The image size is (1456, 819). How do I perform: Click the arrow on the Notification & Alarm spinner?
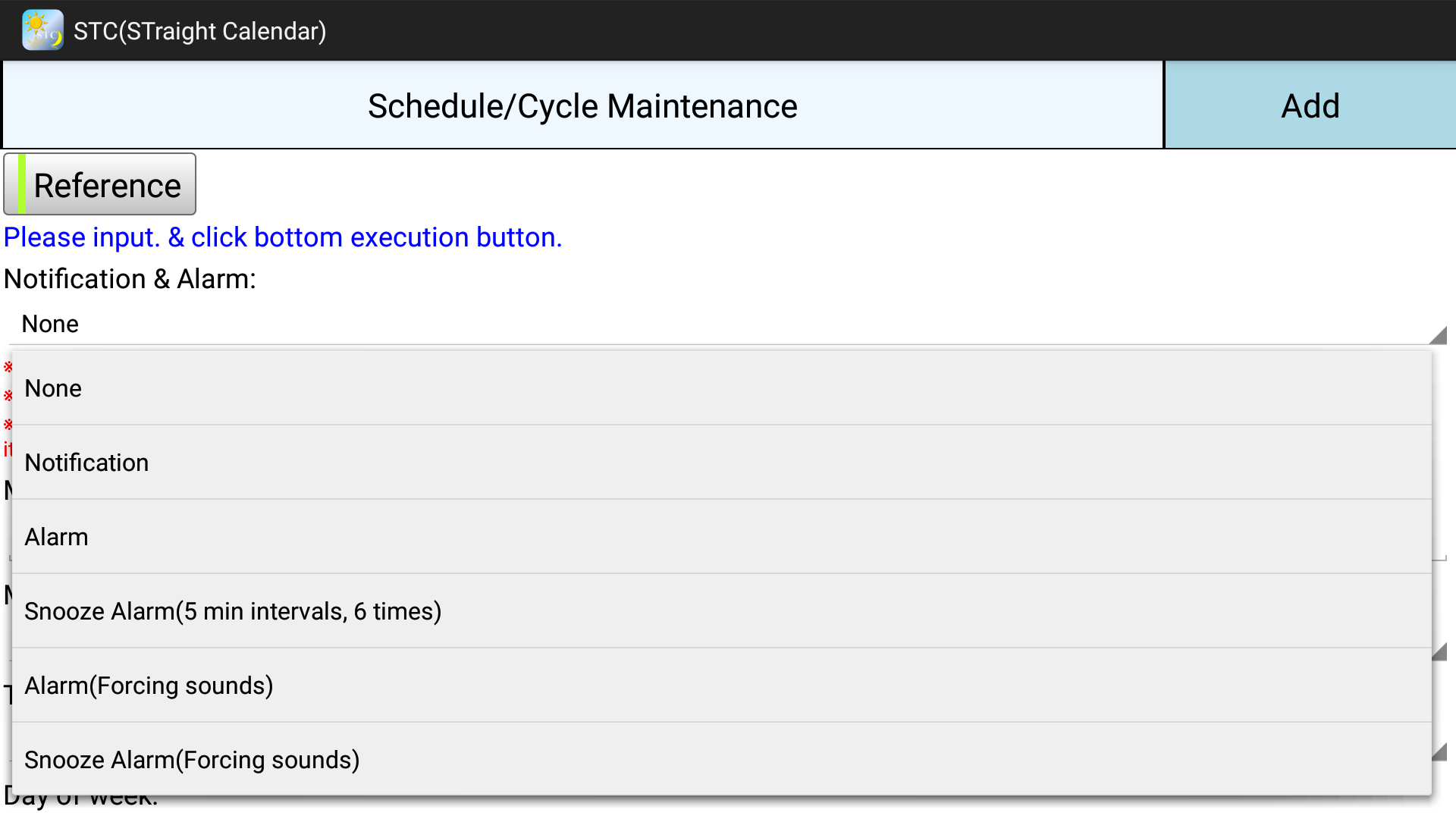tap(1438, 335)
